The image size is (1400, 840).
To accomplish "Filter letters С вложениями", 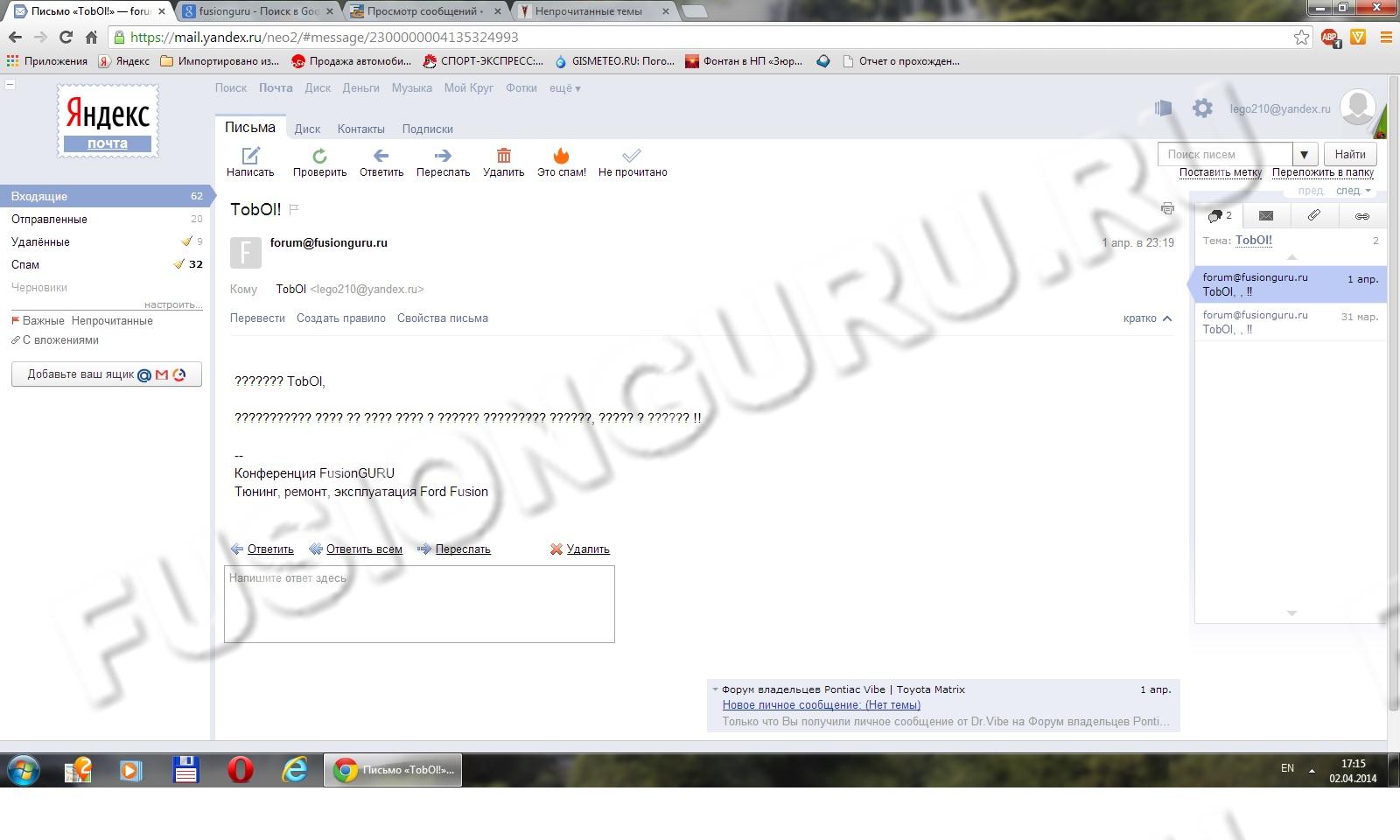I will [54, 340].
